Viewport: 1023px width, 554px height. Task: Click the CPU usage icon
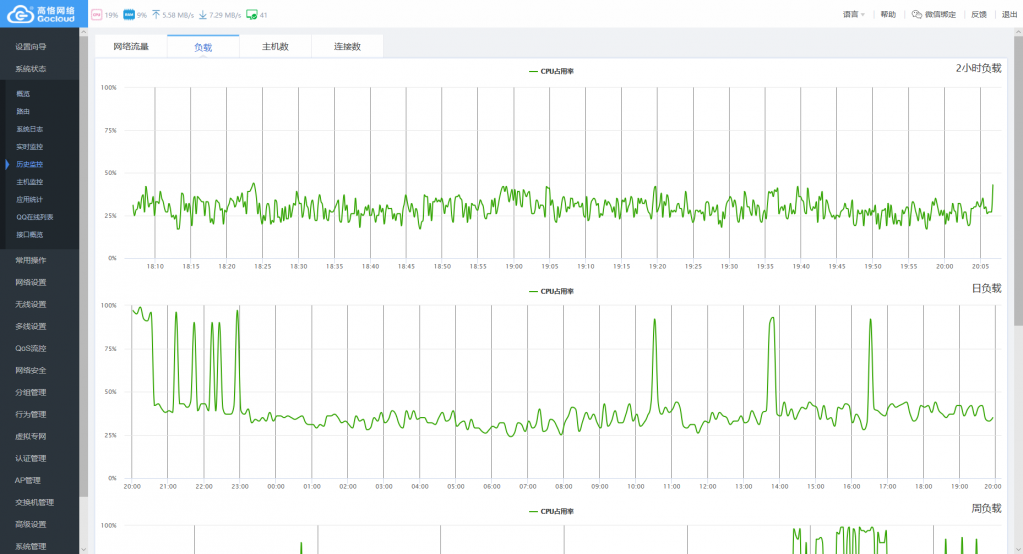coord(97,14)
